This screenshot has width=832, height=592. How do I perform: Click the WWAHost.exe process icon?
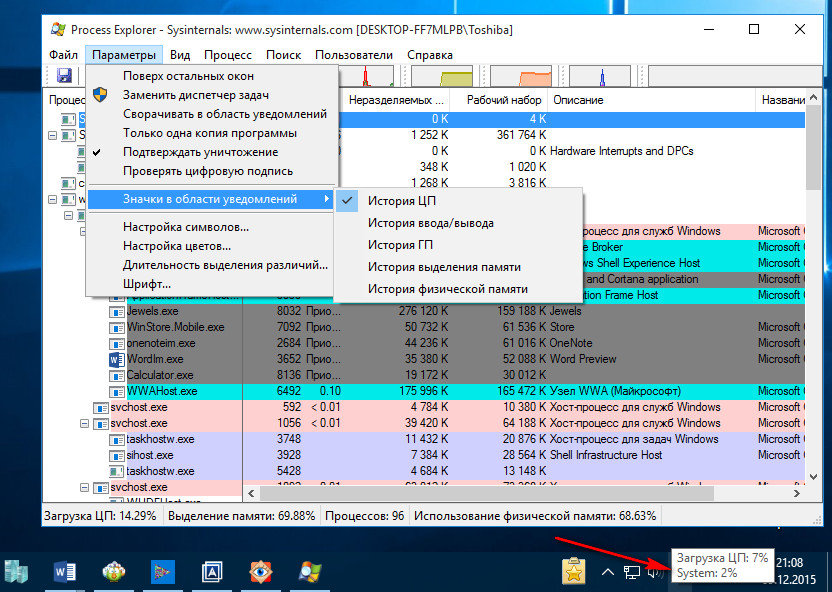tap(116, 391)
